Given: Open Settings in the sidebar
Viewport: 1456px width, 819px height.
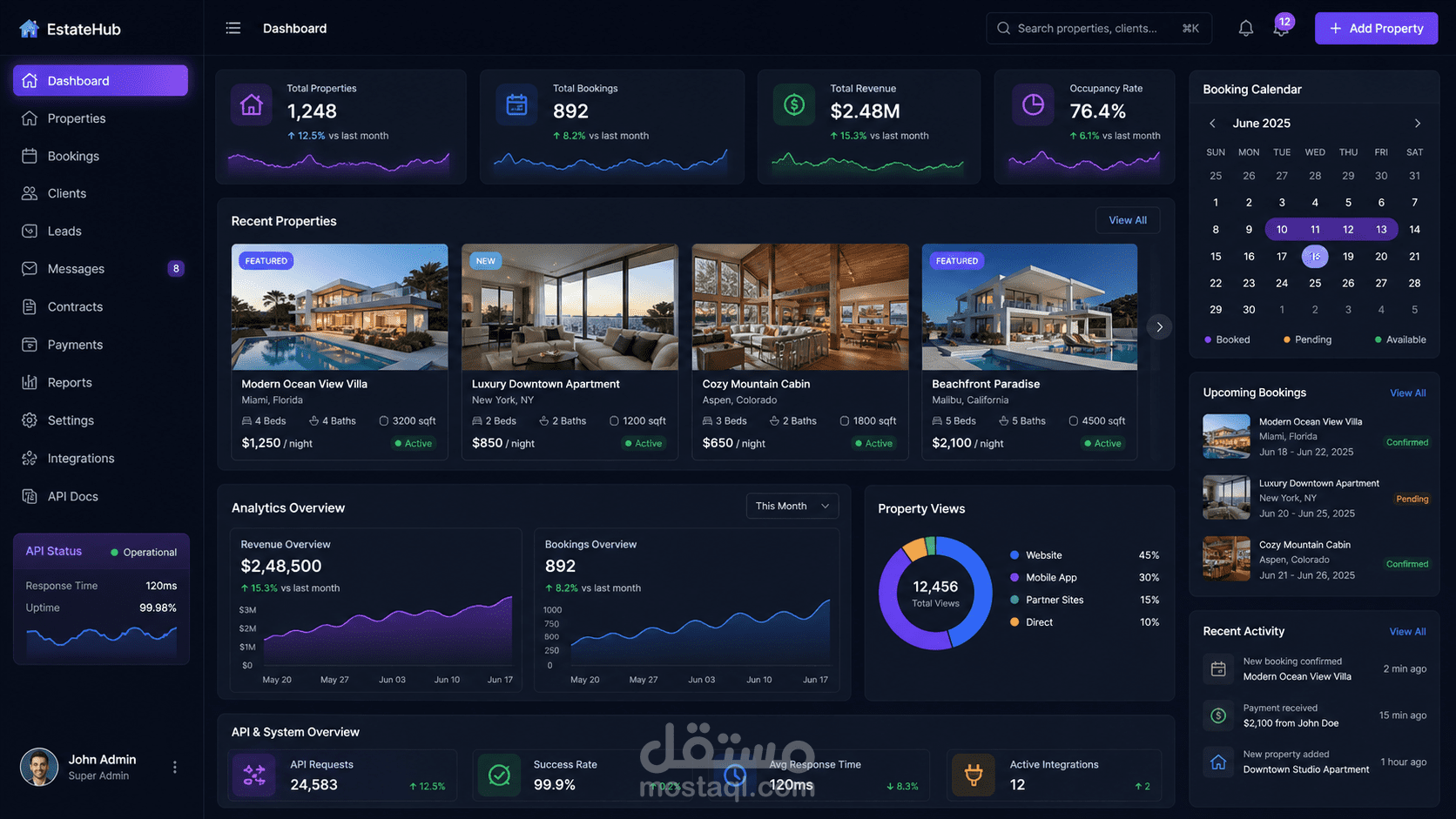Looking at the screenshot, I should tap(101, 420).
